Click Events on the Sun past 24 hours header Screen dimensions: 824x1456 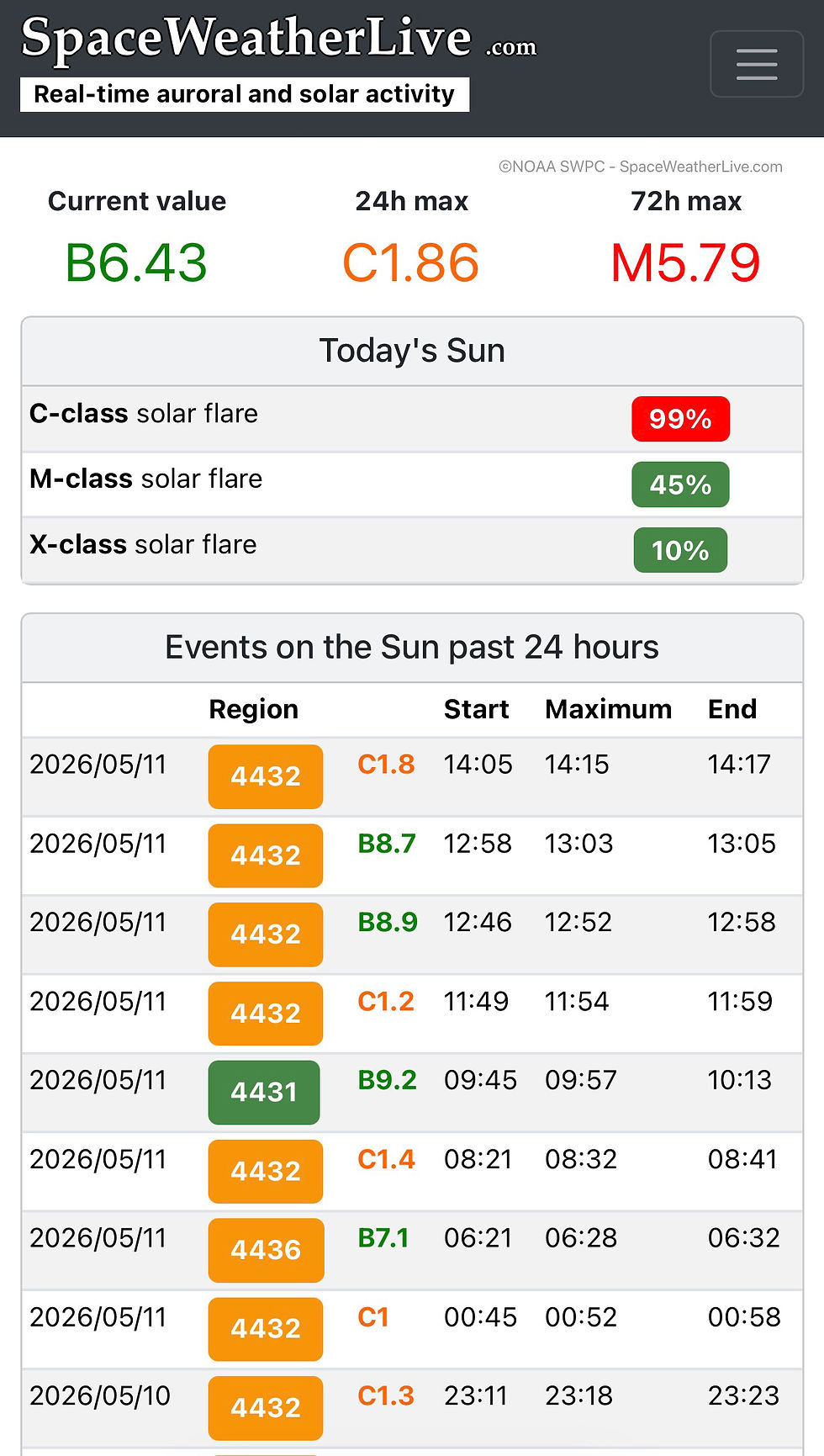pos(412,648)
